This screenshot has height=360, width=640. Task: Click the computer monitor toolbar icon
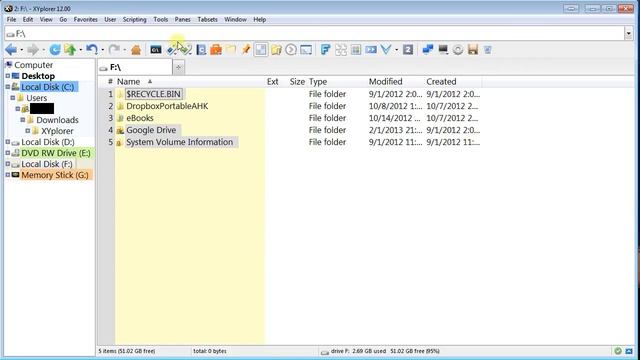click(x=443, y=50)
